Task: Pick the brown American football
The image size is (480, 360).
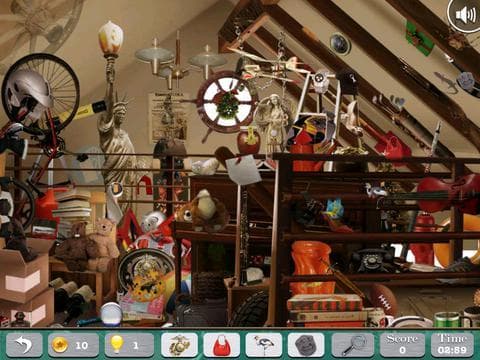Action: coord(383,299)
